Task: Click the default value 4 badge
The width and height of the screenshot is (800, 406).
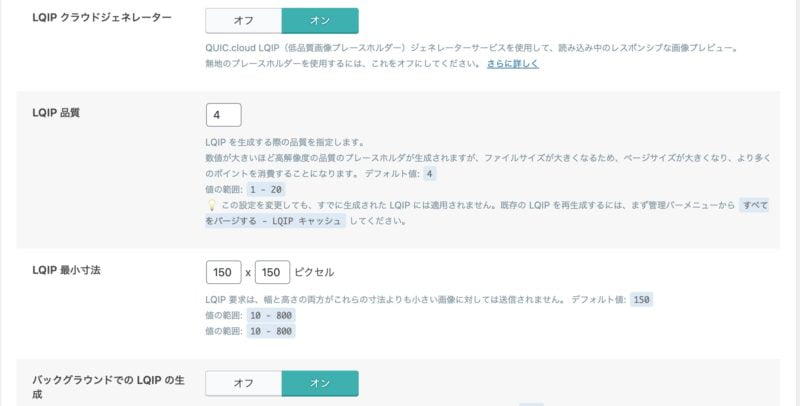Action: 430,173
